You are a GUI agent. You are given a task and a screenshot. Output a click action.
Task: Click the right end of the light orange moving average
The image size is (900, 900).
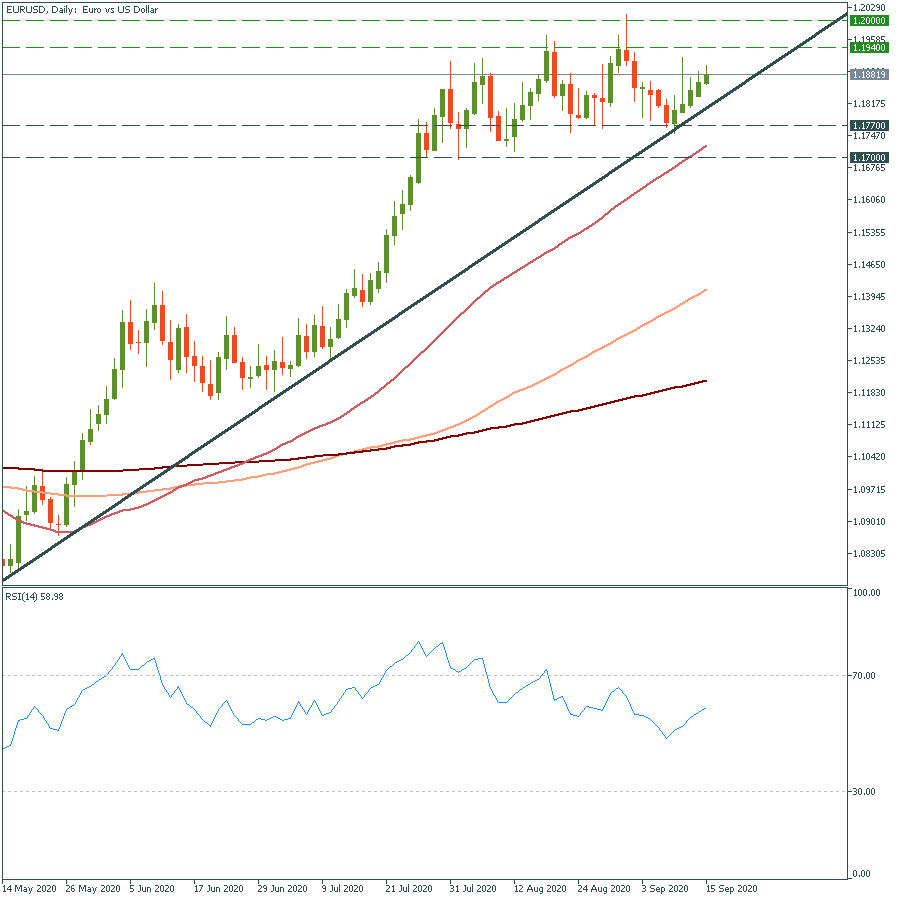click(x=706, y=290)
